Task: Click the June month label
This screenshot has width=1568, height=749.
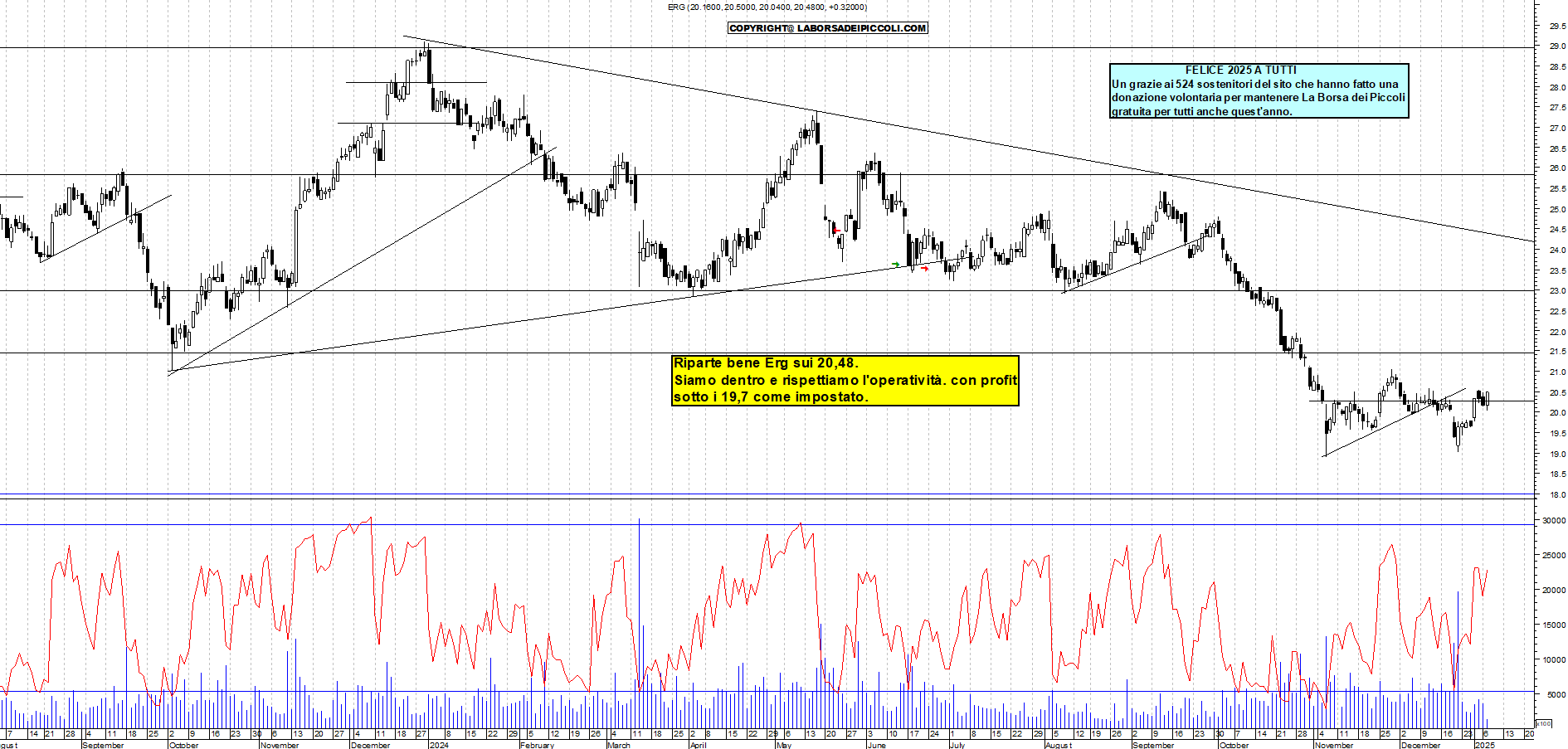Action: tap(877, 745)
